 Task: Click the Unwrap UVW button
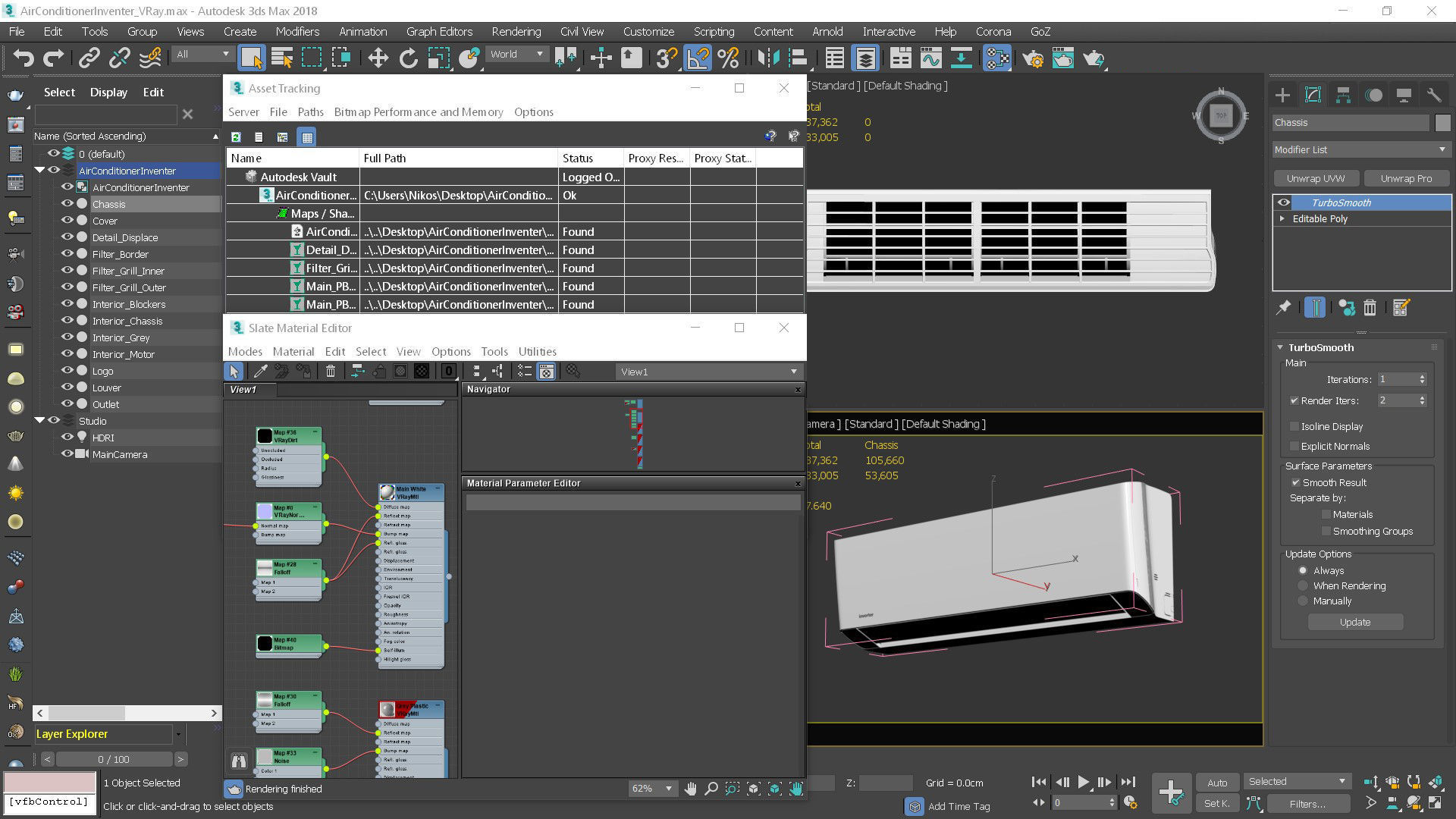coord(1315,178)
